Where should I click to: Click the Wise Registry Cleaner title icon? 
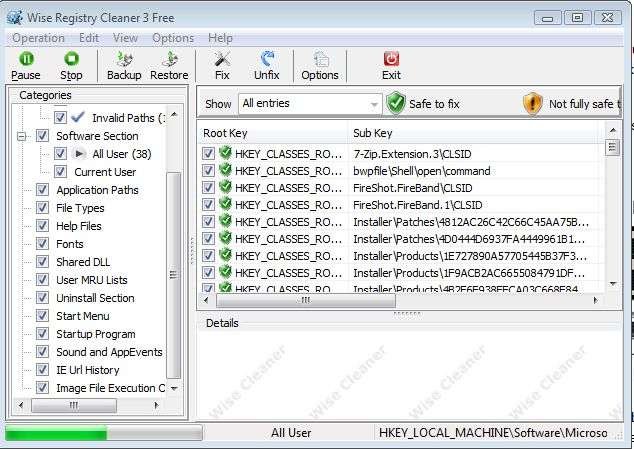pyautogui.click(x=15, y=18)
